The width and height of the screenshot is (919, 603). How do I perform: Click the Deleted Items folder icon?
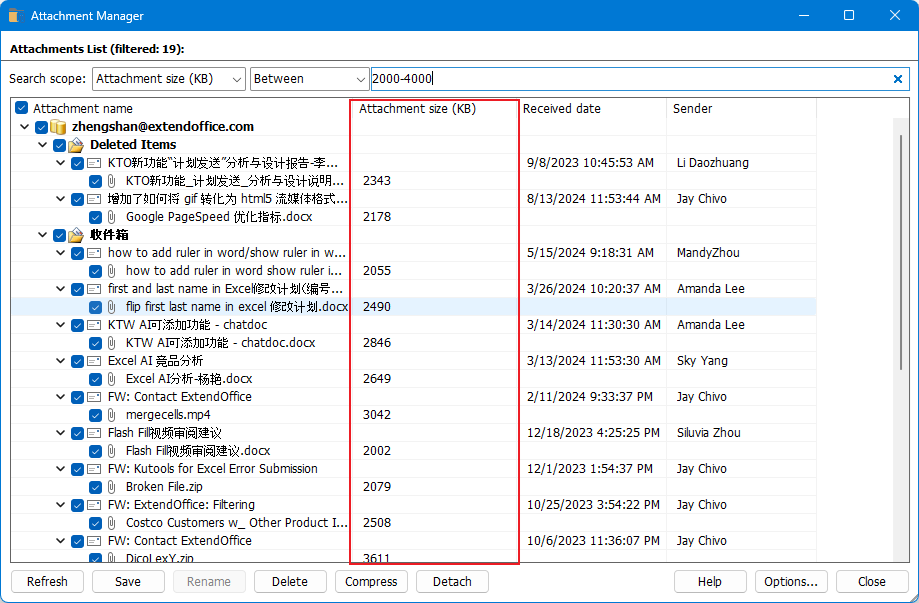tap(74, 144)
